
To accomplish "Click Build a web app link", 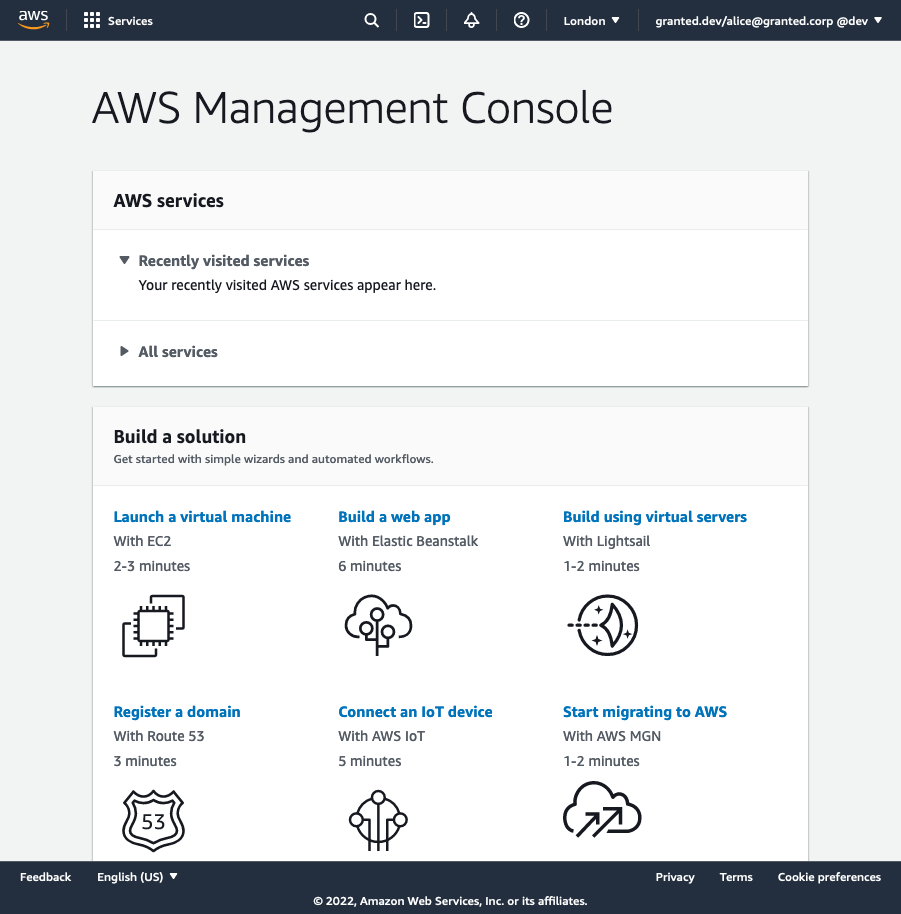I will click(x=394, y=517).
